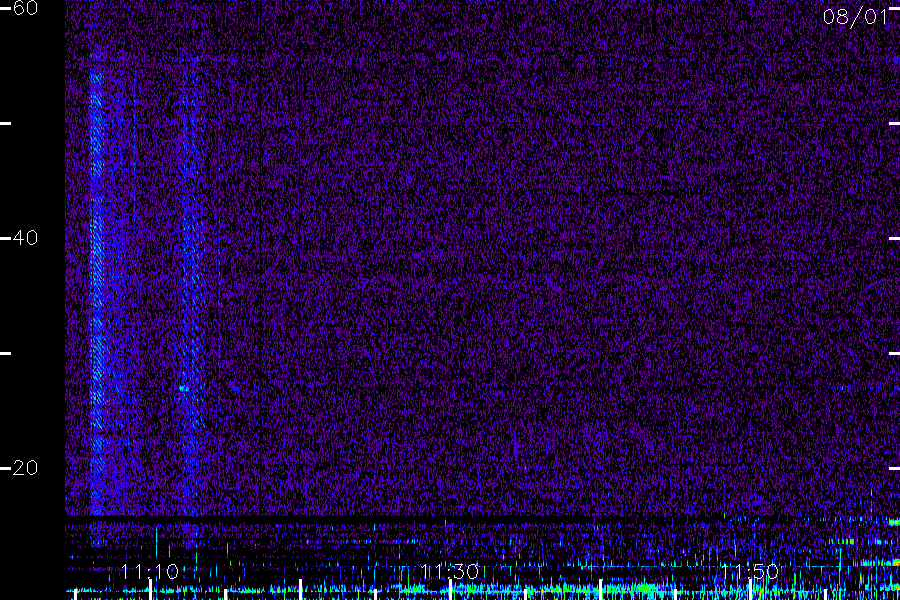Click the 11:50 time label
The image size is (900, 600).
[749, 572]
